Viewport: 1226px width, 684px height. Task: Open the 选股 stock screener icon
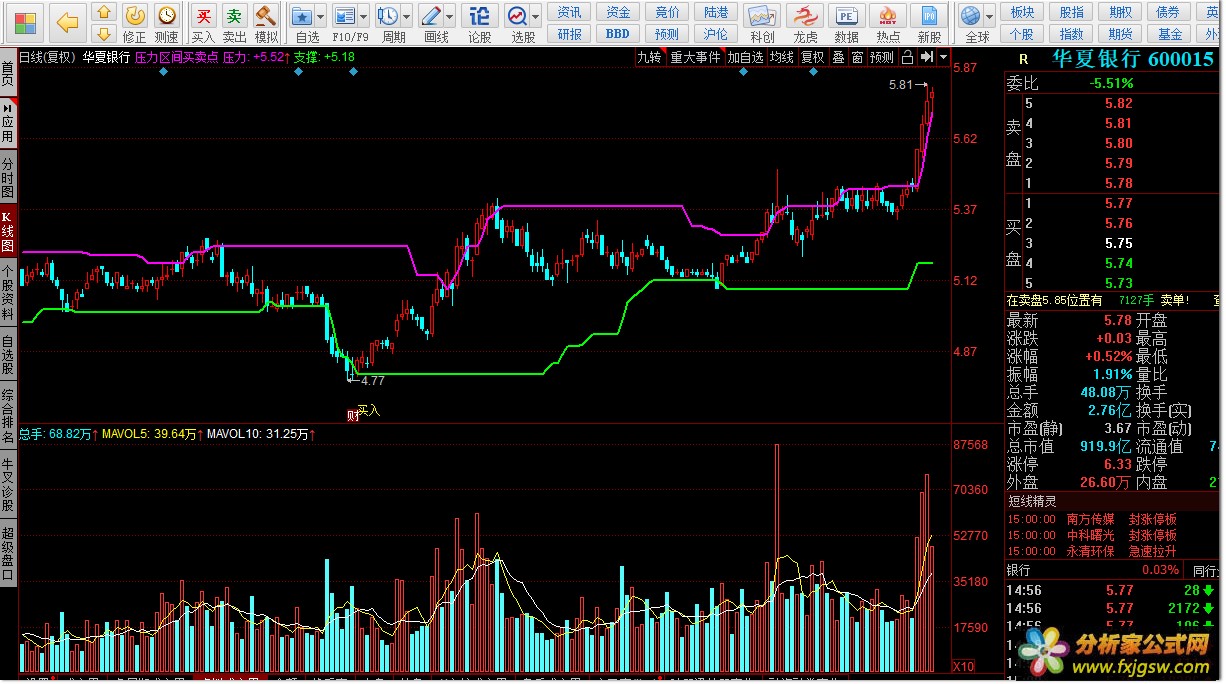click(x=517, y=16)
